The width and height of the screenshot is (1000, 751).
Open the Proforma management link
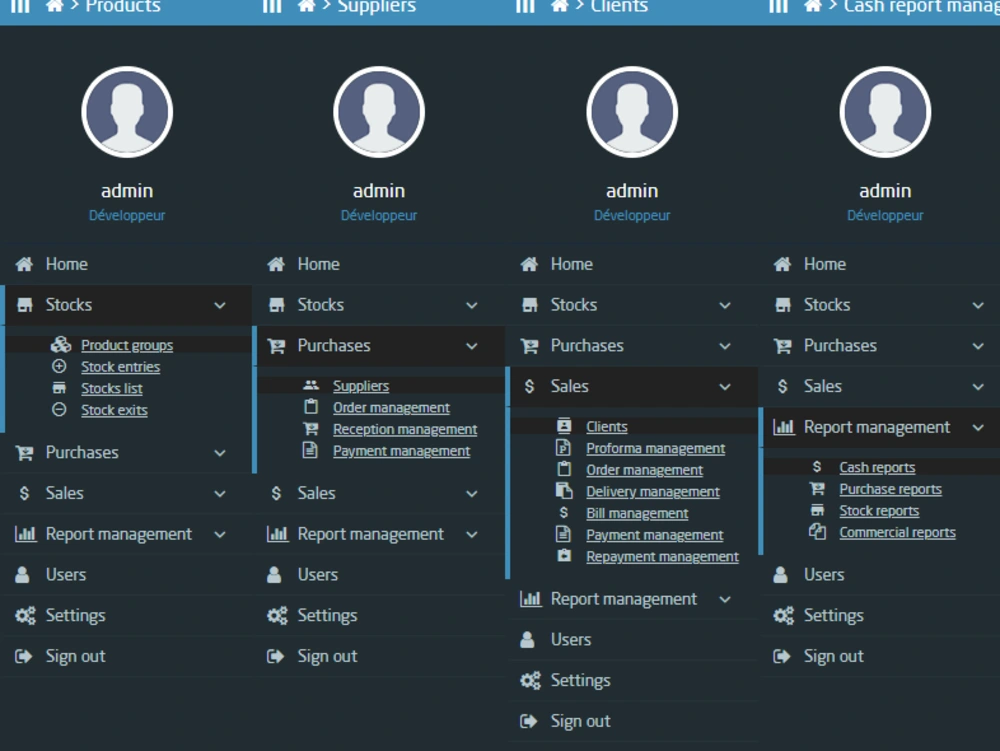[x=656, y=448]
